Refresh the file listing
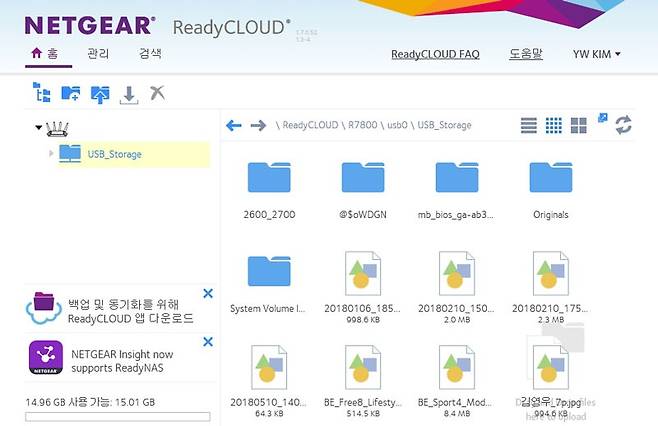The image size is (658, 426). [623, 125]
